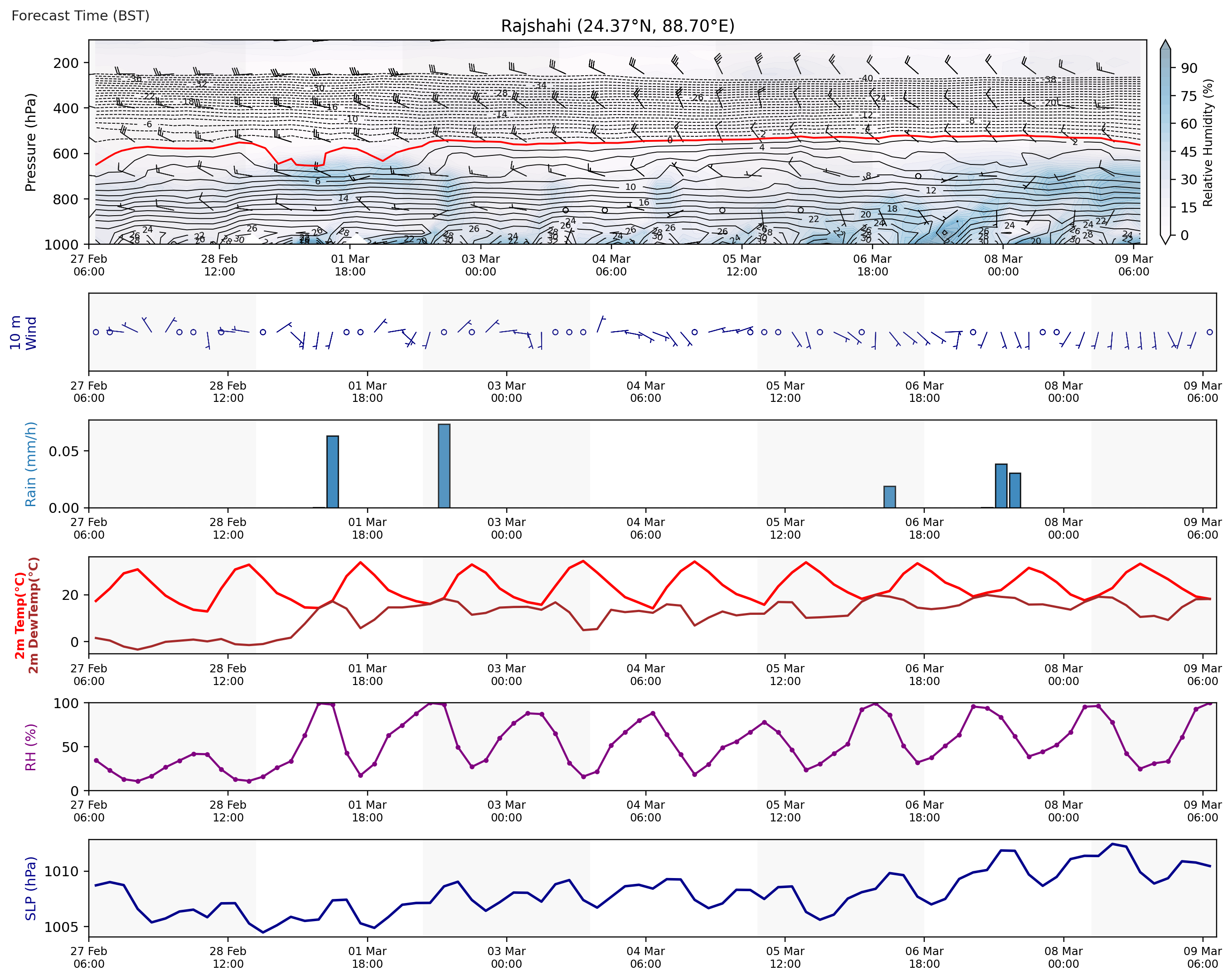Click the last wind circle at far right
The image size is (1232, 980).
pyautogui.click(x=1210, y=332)
